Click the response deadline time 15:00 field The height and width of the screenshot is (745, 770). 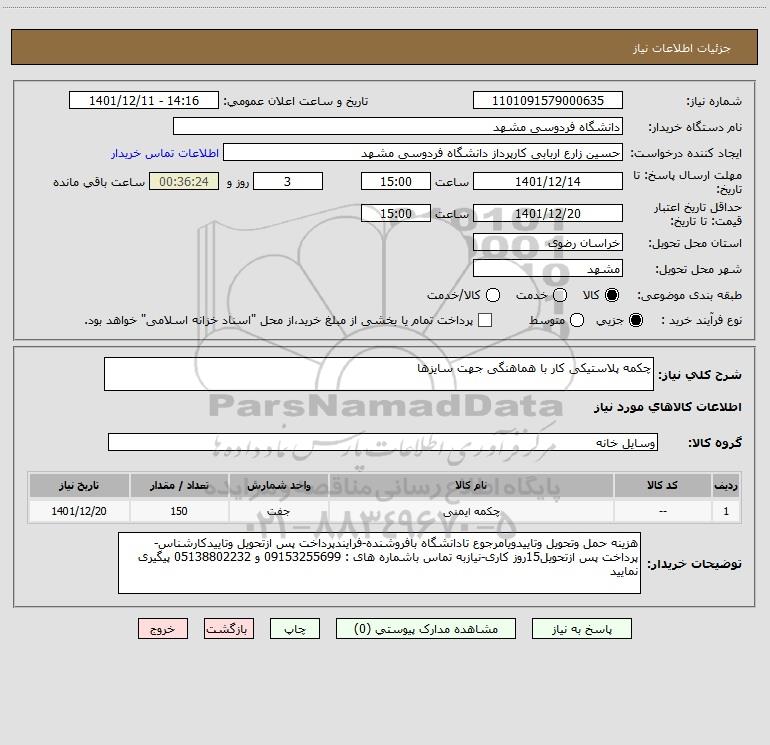396,181
